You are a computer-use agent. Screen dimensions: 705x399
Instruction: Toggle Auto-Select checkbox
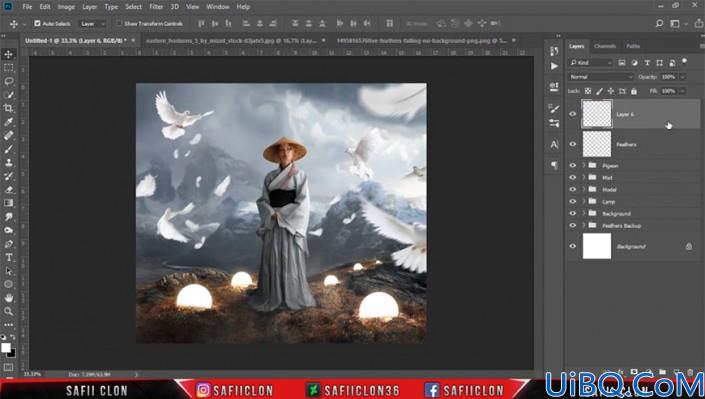pyautogui.click(x=37, y=23)
